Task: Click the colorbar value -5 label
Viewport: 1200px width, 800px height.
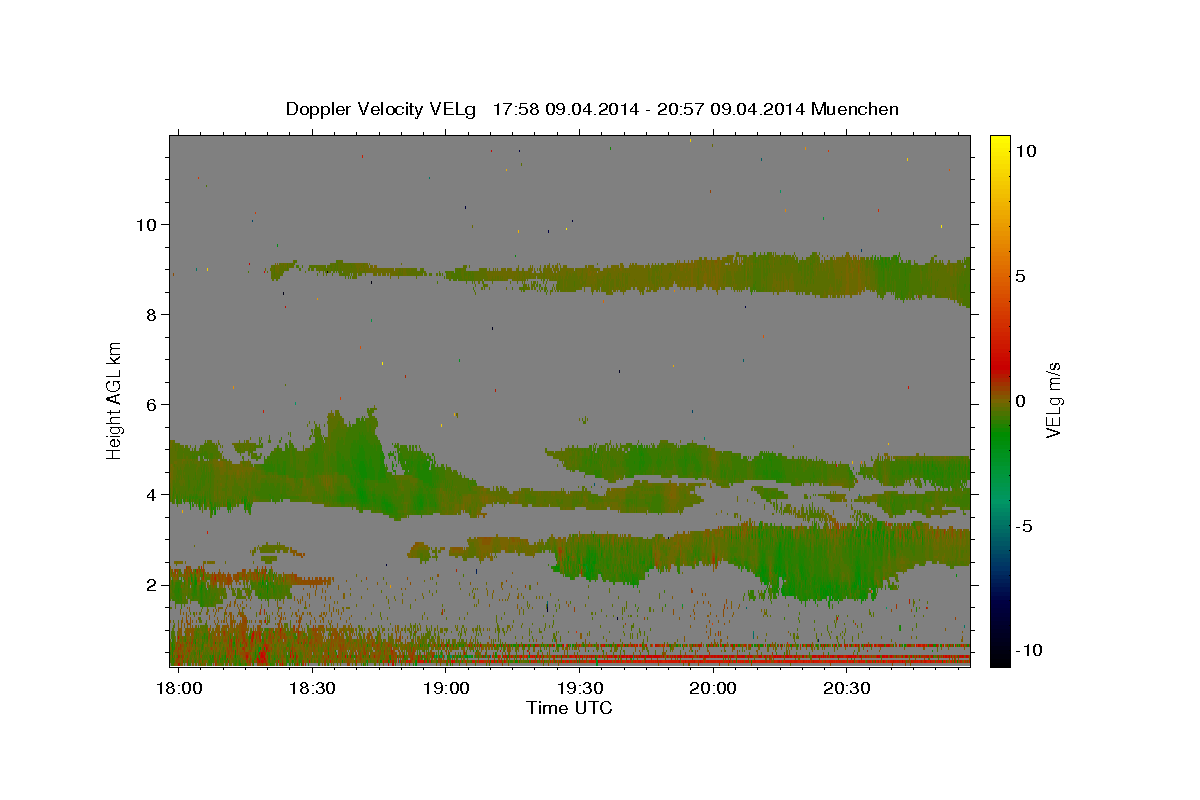Action: tap(1023, 526)
